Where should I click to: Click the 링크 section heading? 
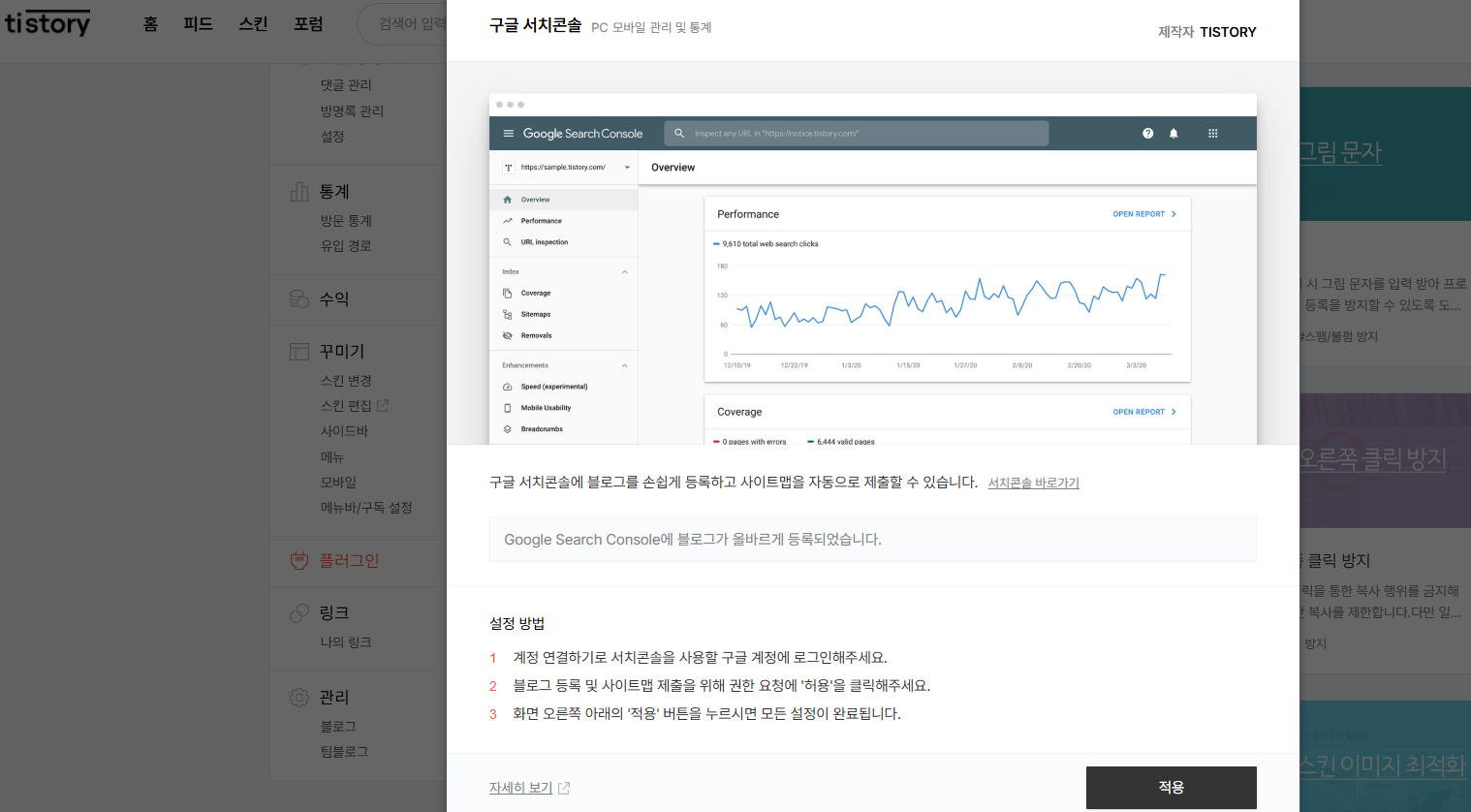coord(334,612)
